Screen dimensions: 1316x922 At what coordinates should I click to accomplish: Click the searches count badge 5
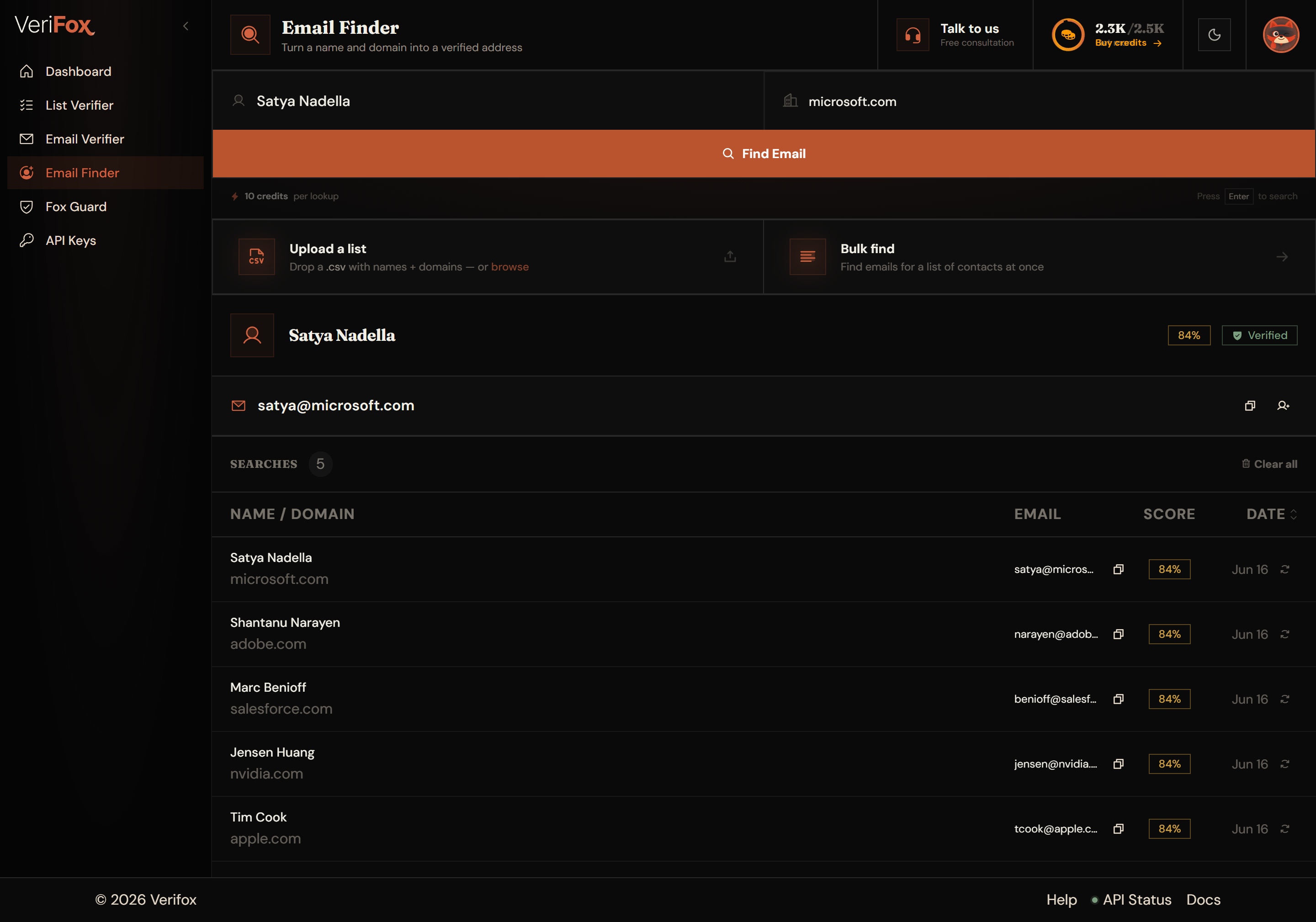pos(320,464)
